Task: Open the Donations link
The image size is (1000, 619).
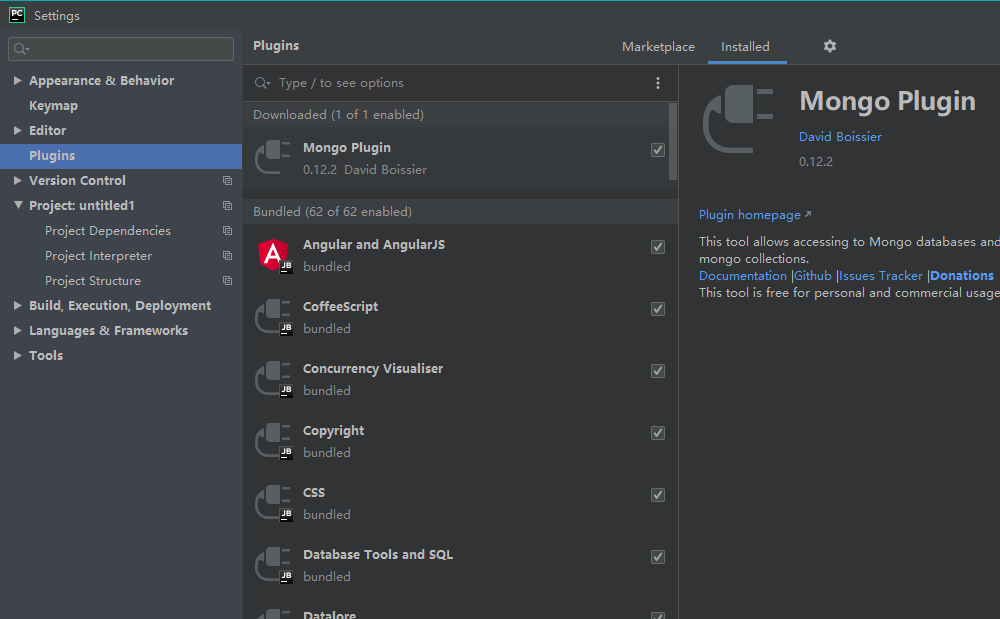Action: pyautogui.click(x=962, y=275)
